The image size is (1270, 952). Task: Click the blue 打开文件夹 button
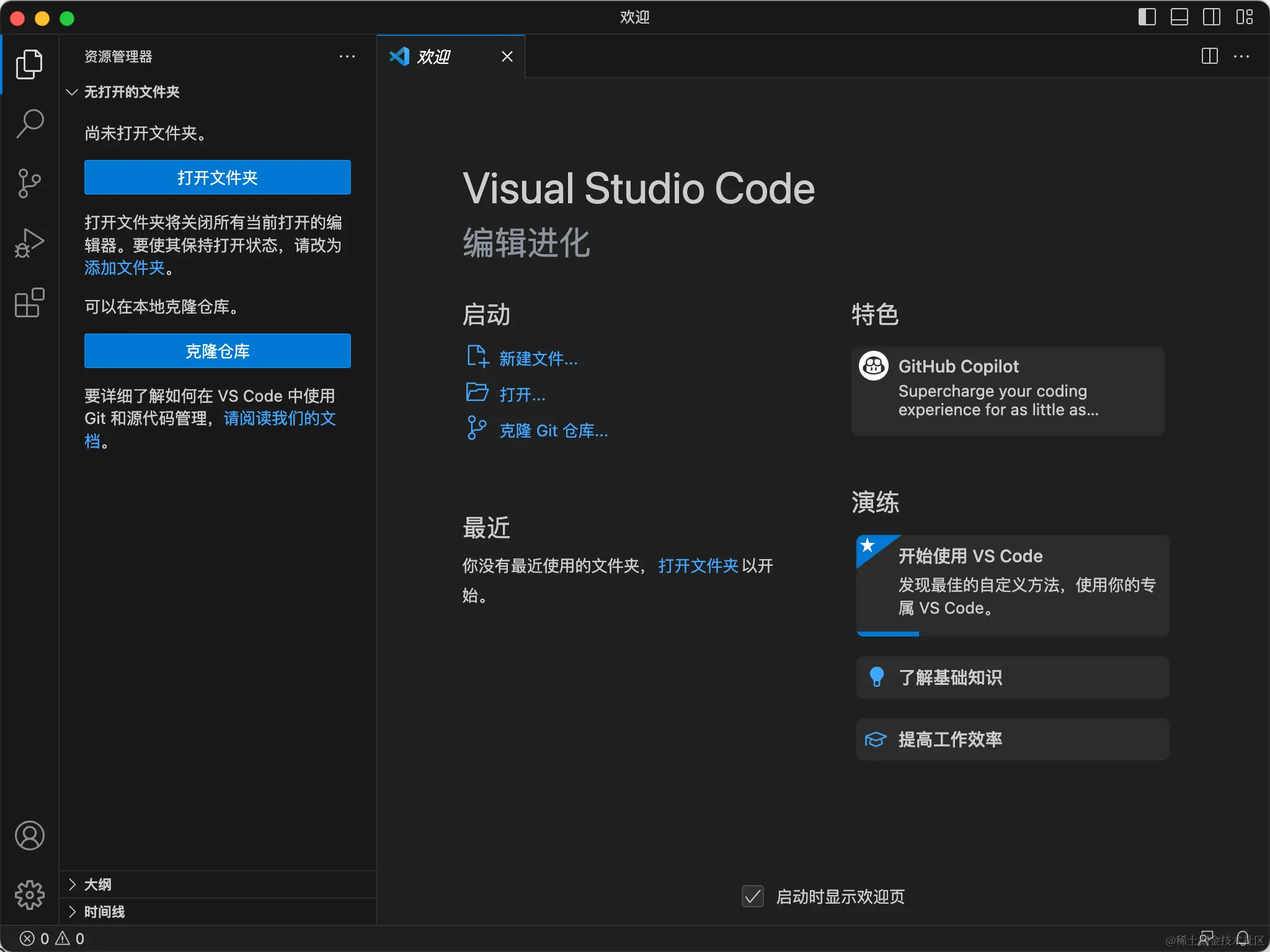pyautogui.click(x=217, y=177)
